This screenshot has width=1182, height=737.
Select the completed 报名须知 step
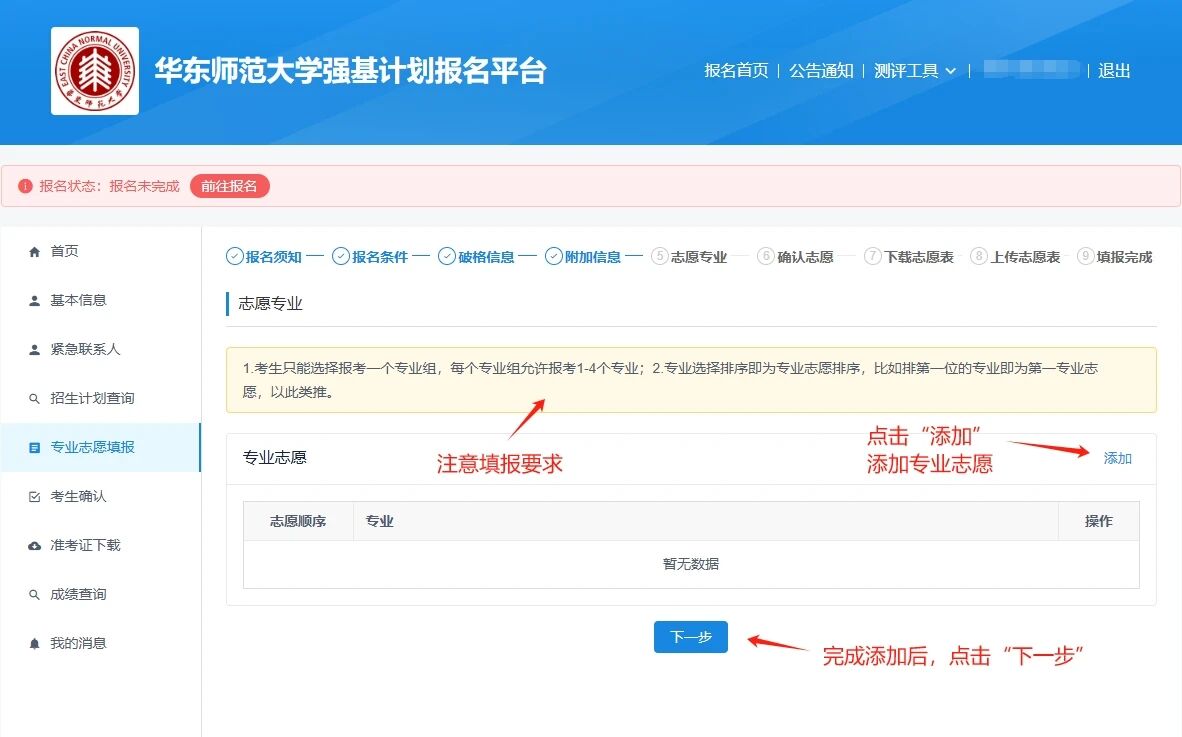pyautogui.click(x=264, y=257)
